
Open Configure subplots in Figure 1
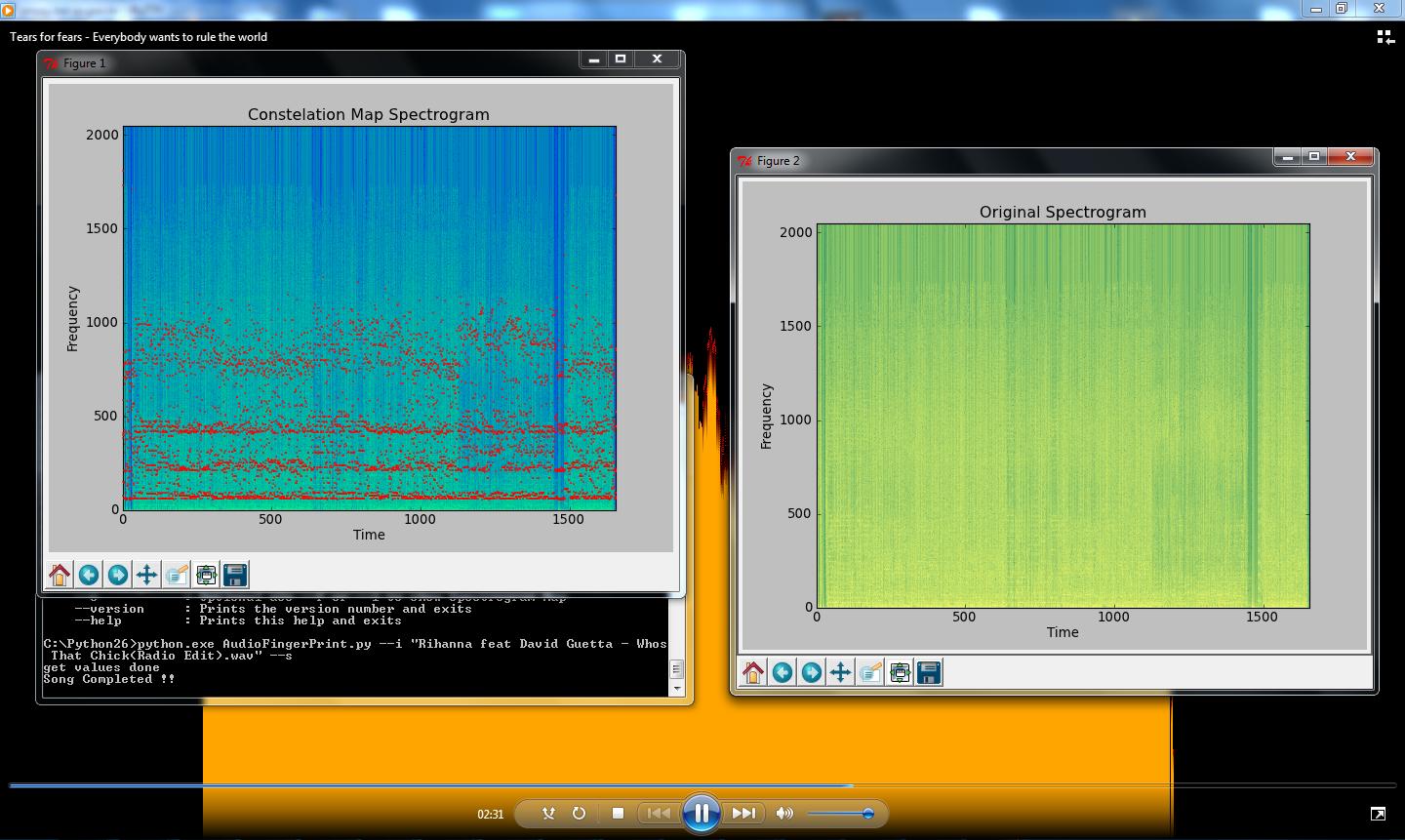206,575
